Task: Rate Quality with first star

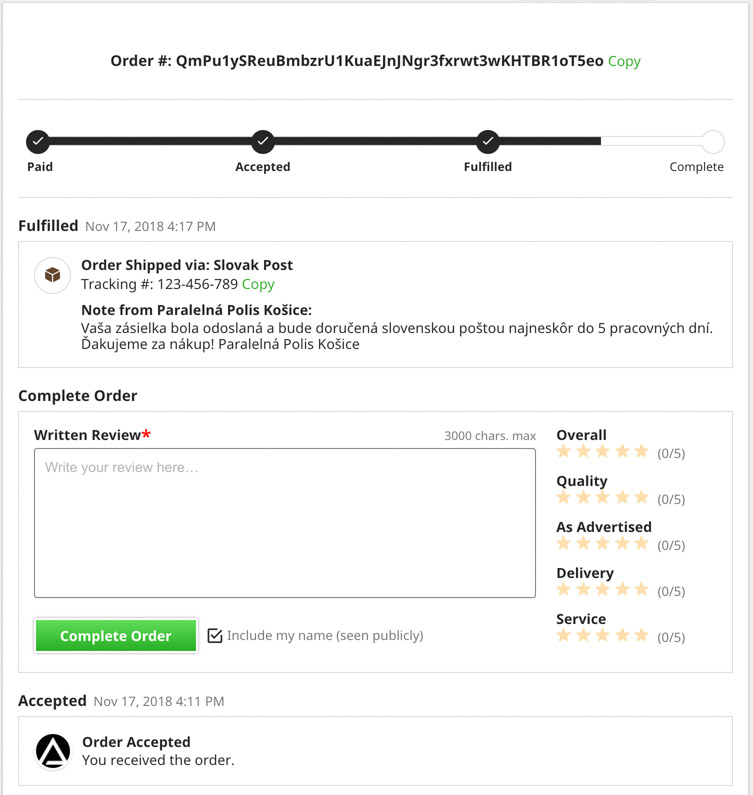Action: click(564, 498)
